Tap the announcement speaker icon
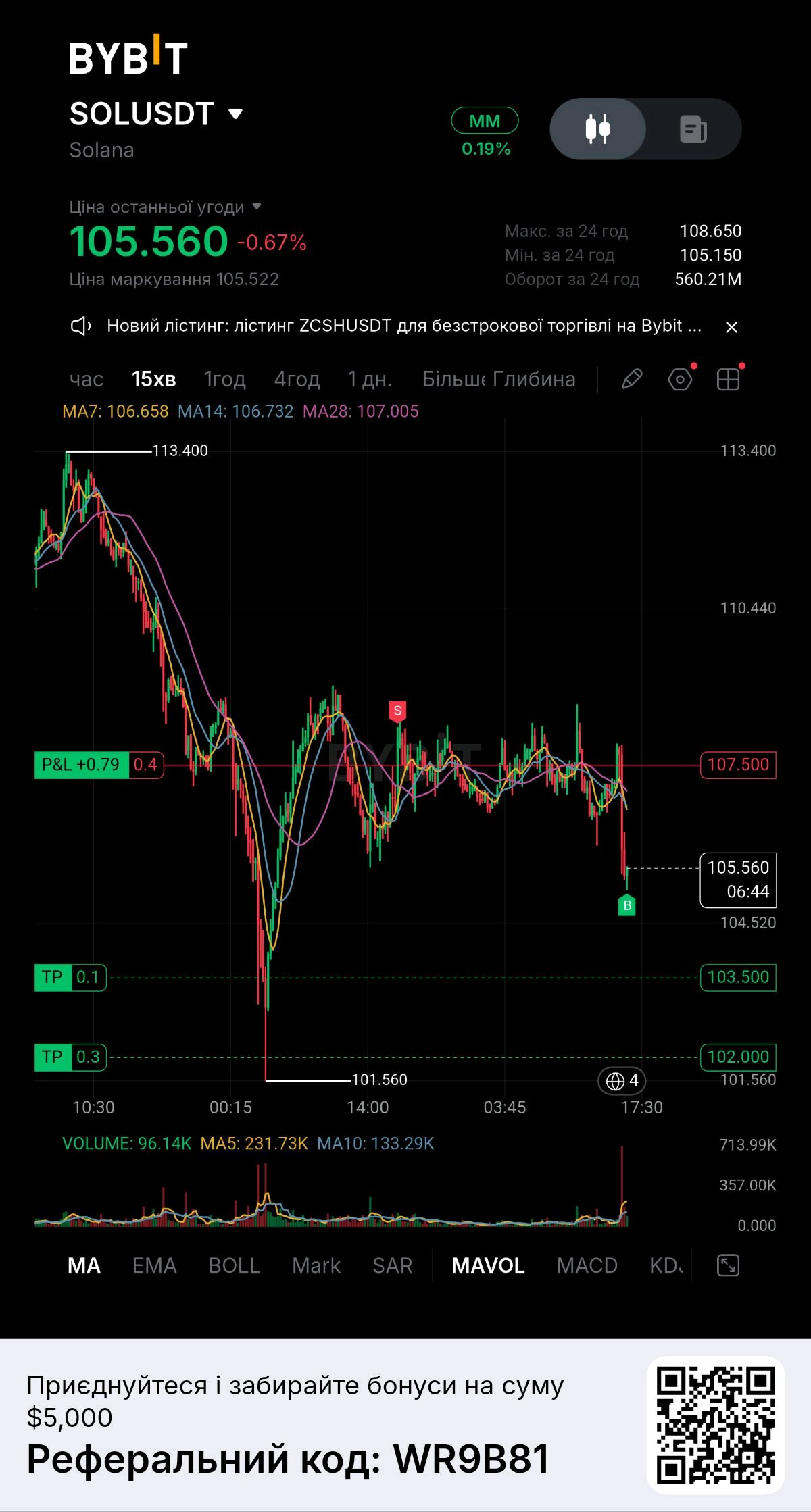Image resolution: width=811 pixels, height=1512 pixels. tap(81, 326)
